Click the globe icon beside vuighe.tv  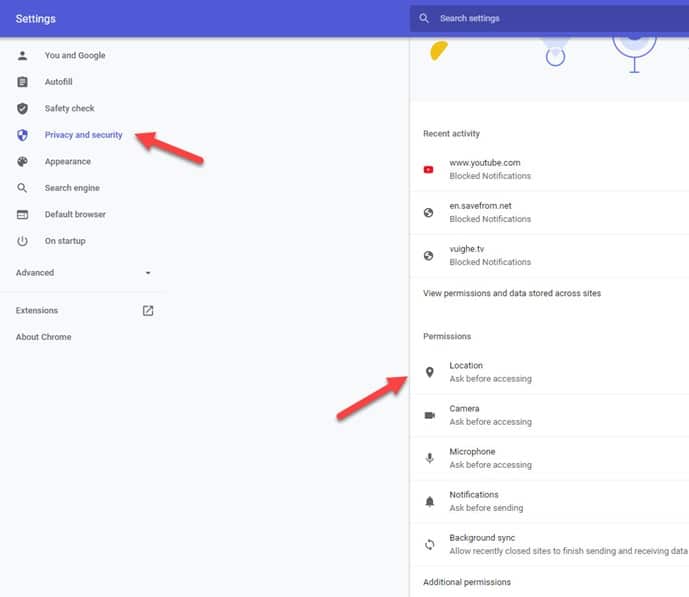428,256
